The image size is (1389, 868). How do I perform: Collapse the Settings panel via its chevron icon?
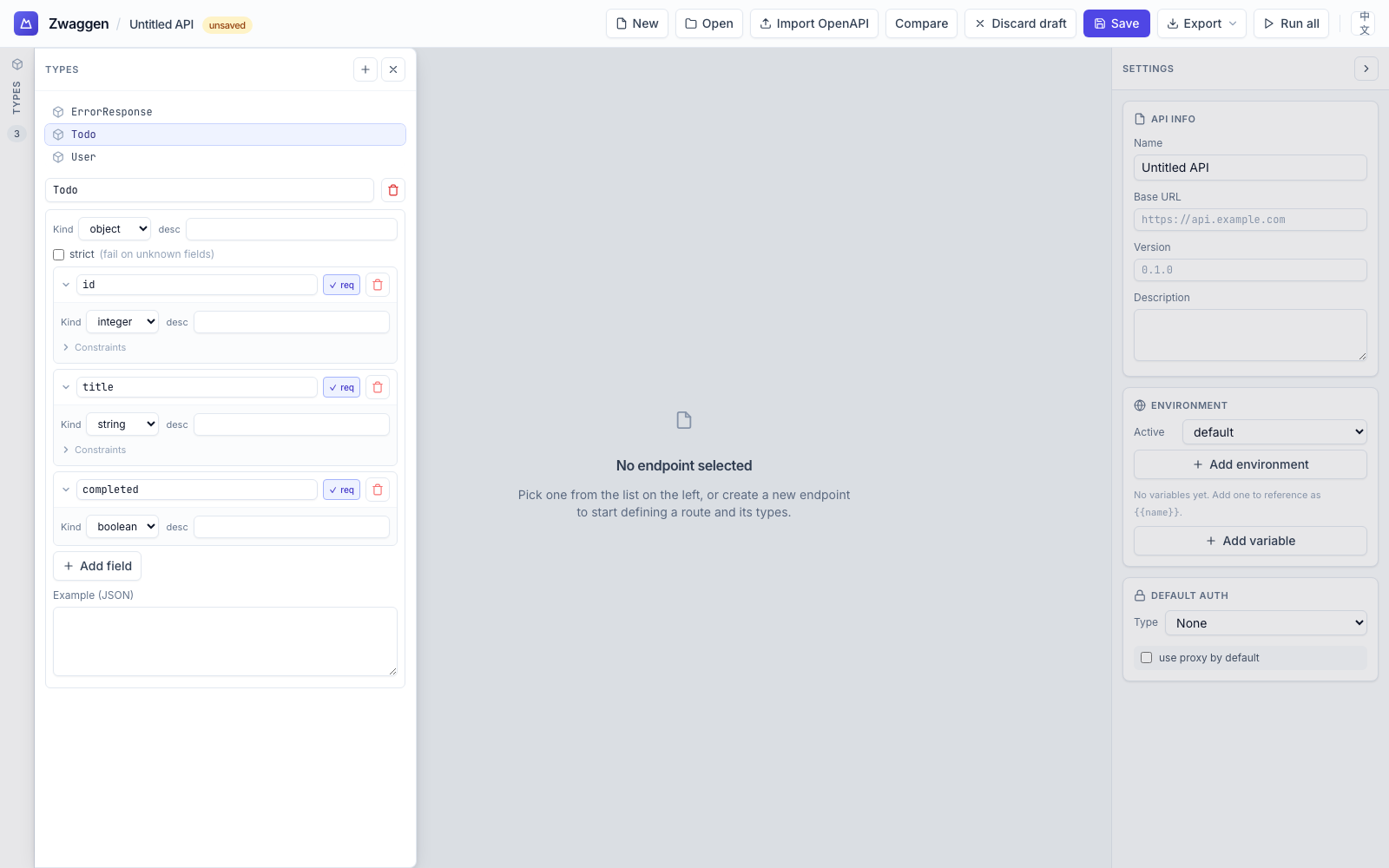(x=1366, y=69)
